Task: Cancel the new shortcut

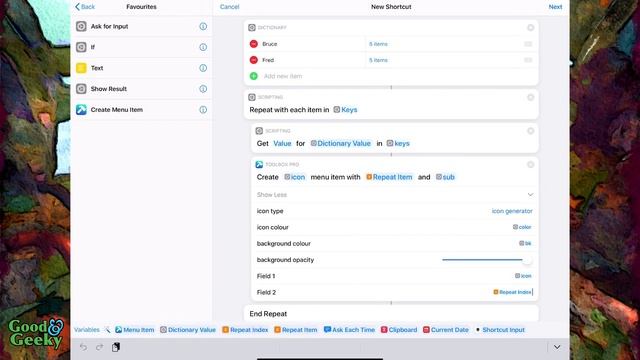Action: click(229, 7)
